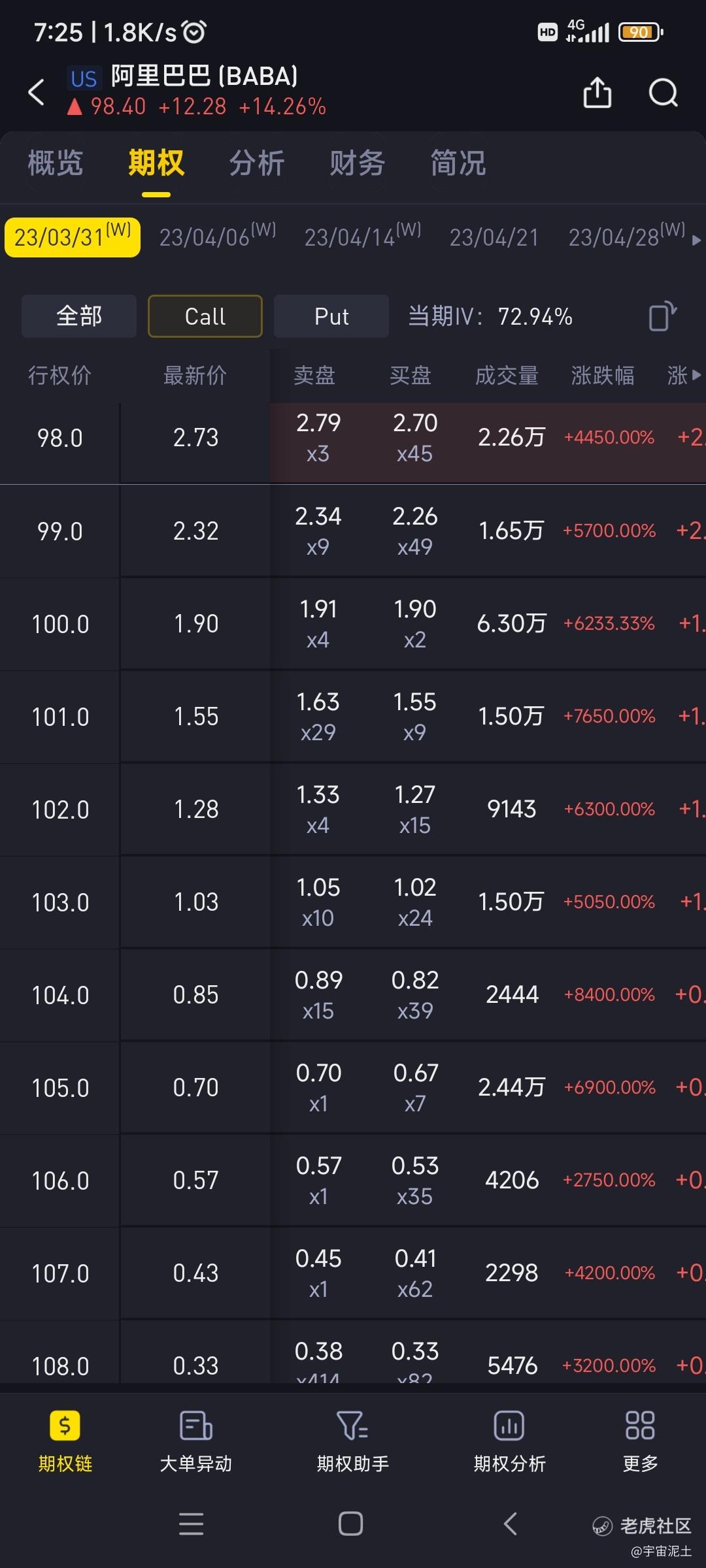
Task: Open 期权助手 filter icon
Action: 352,1426
